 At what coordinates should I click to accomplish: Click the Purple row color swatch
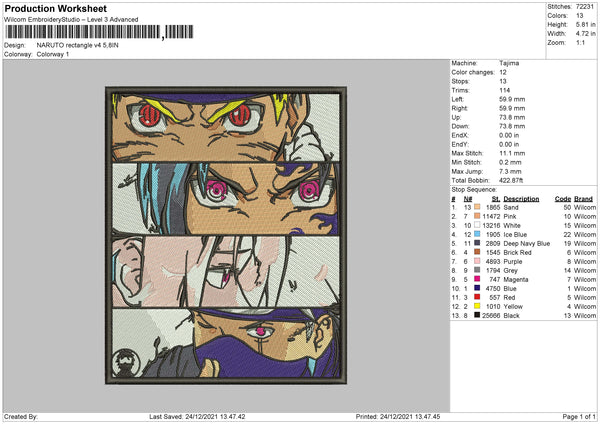click(477, 261)
